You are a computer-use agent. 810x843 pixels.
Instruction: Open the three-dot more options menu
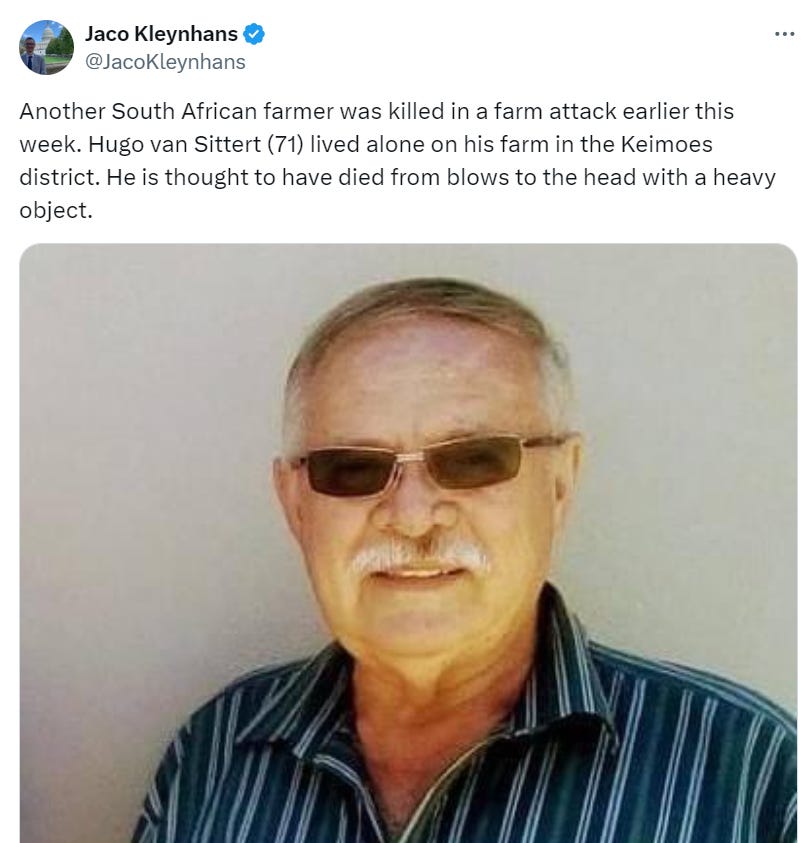(784, 34)
